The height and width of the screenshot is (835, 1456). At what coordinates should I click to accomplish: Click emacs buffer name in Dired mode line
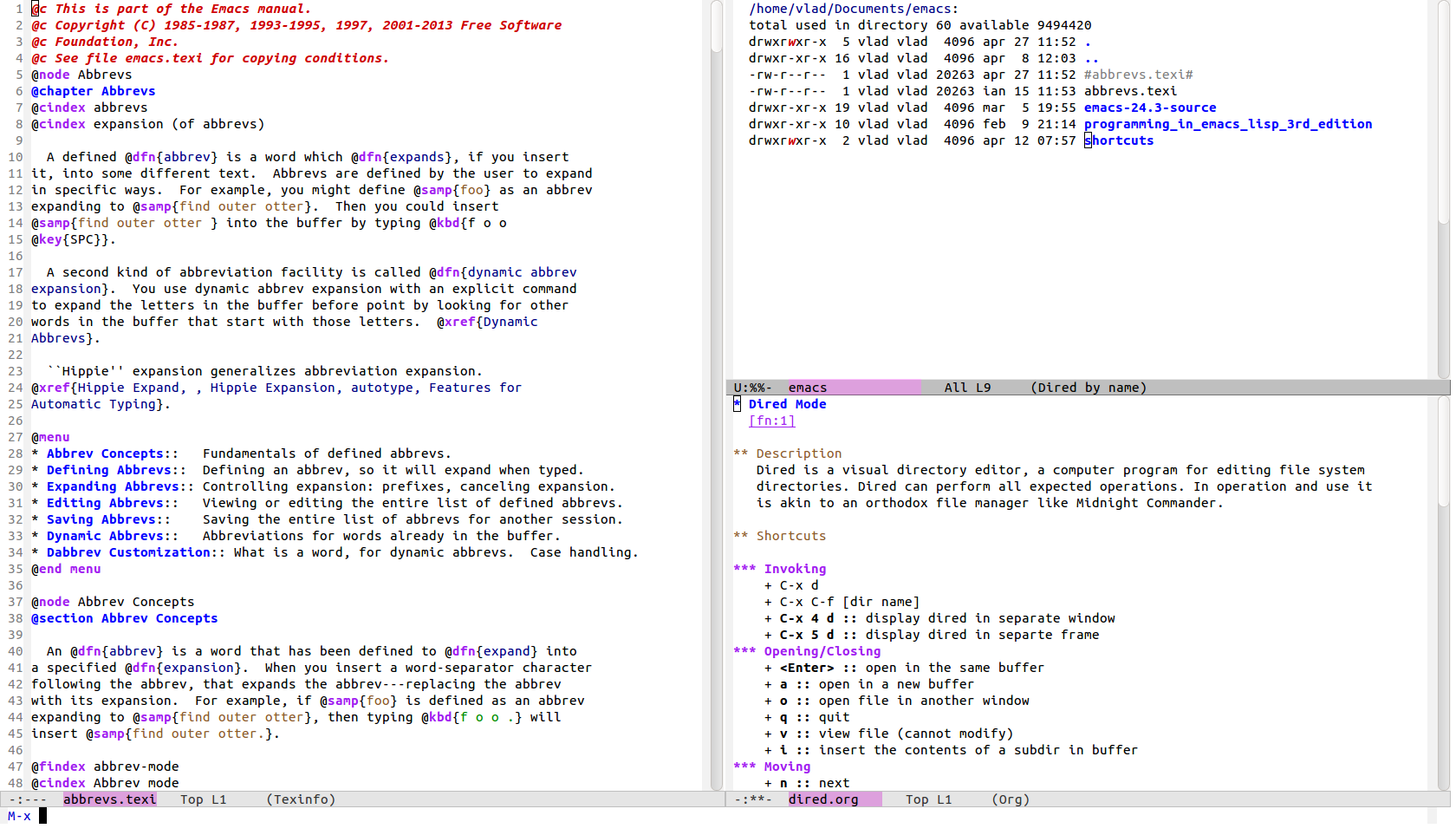coord(808,388)
